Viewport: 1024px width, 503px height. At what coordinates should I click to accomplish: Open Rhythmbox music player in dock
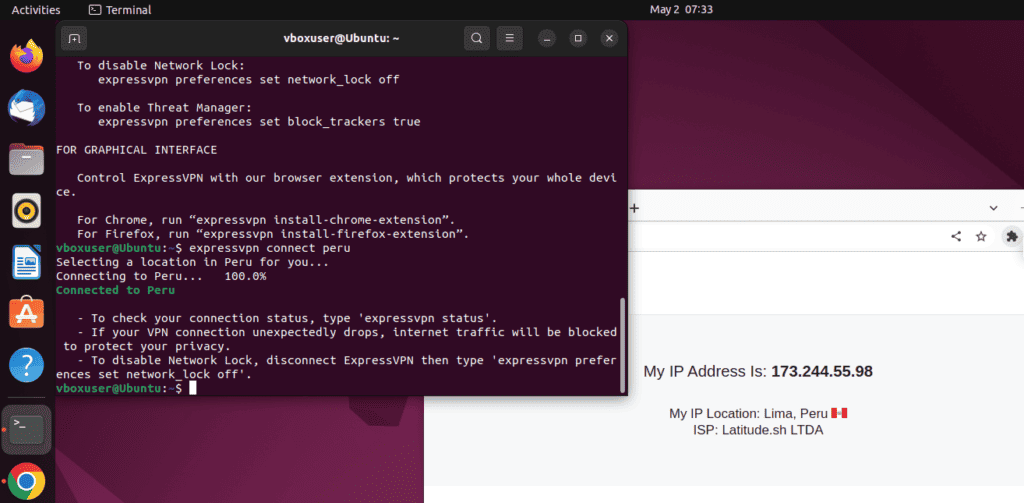(x=26, y=210)
